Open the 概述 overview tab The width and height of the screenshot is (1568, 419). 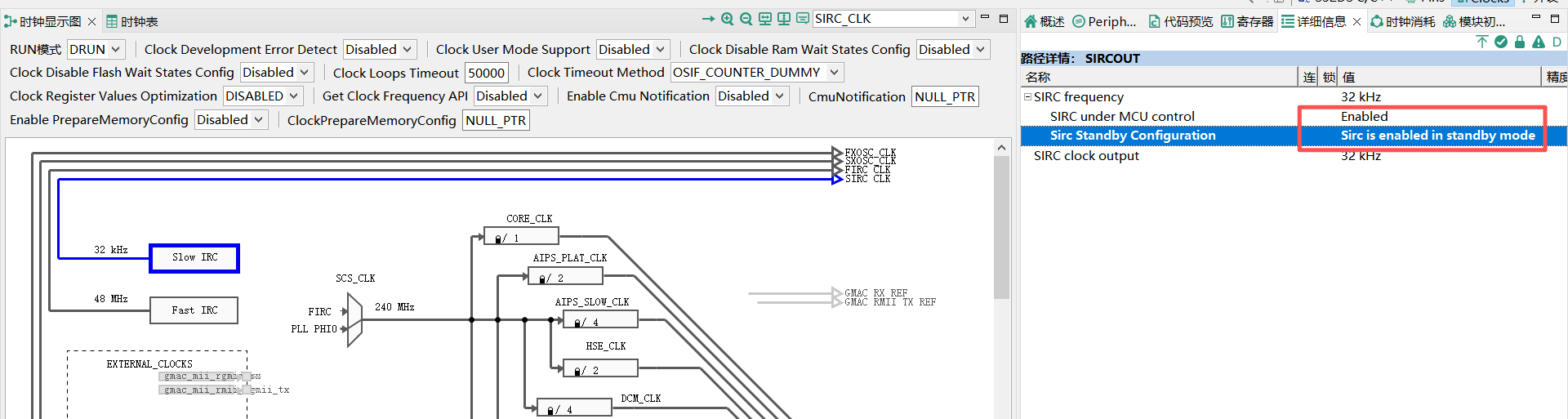[x=1045, y=21]
